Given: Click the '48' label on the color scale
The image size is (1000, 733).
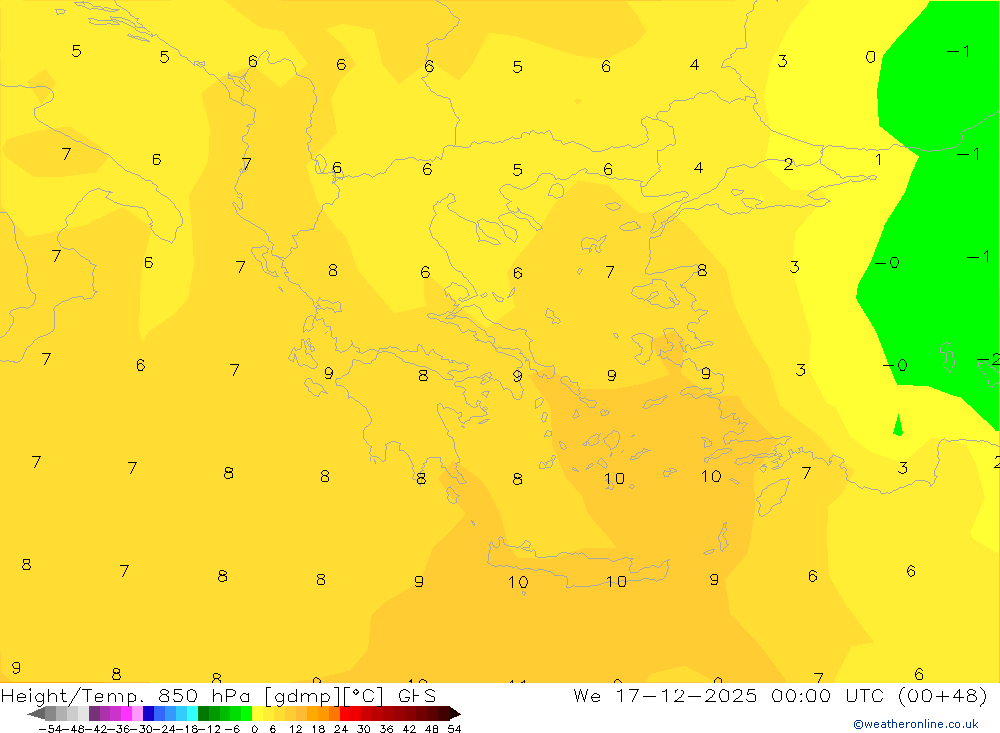Looking at the screenshot, I should tap(431, 729).
